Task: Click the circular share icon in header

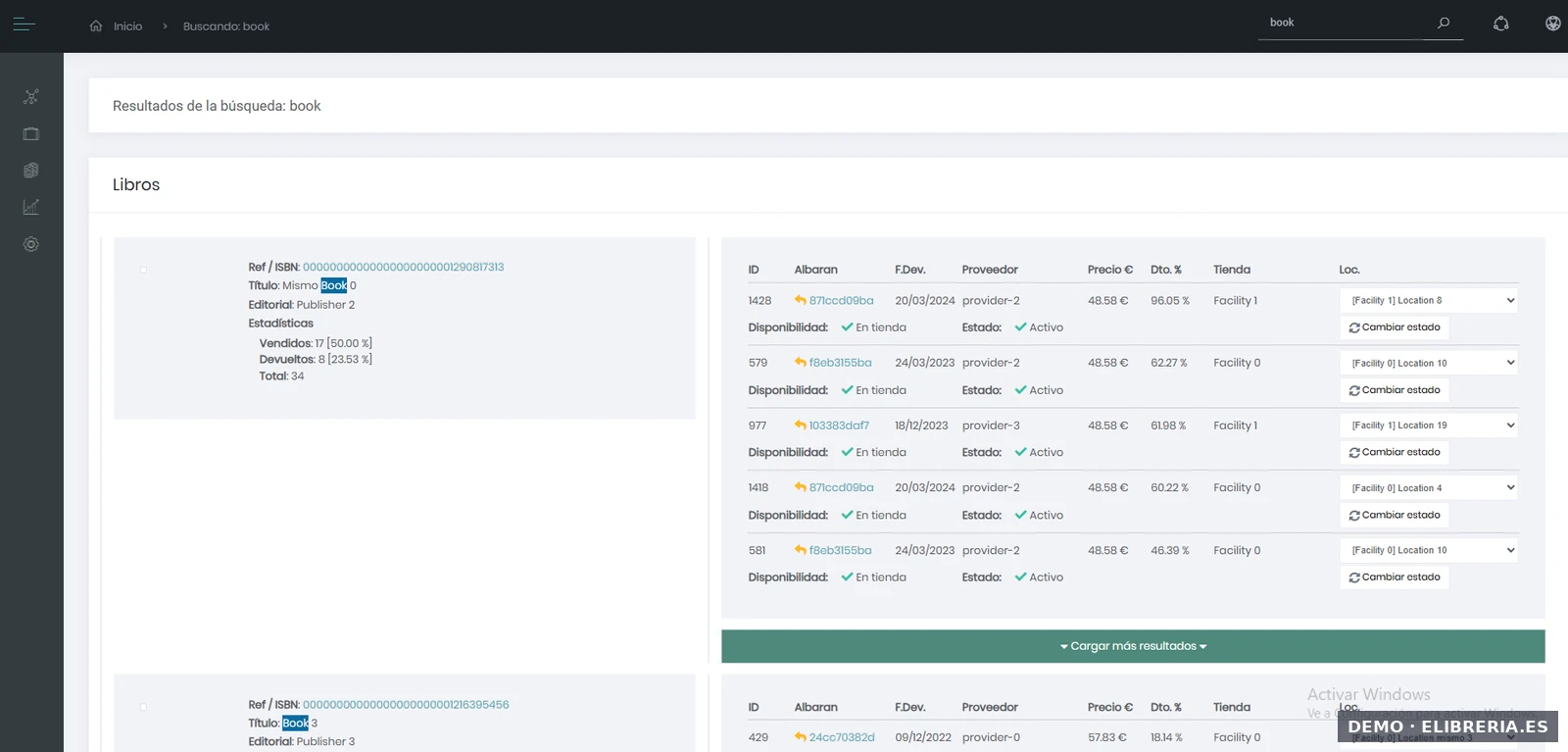Action: click(x=1500, y=24)
